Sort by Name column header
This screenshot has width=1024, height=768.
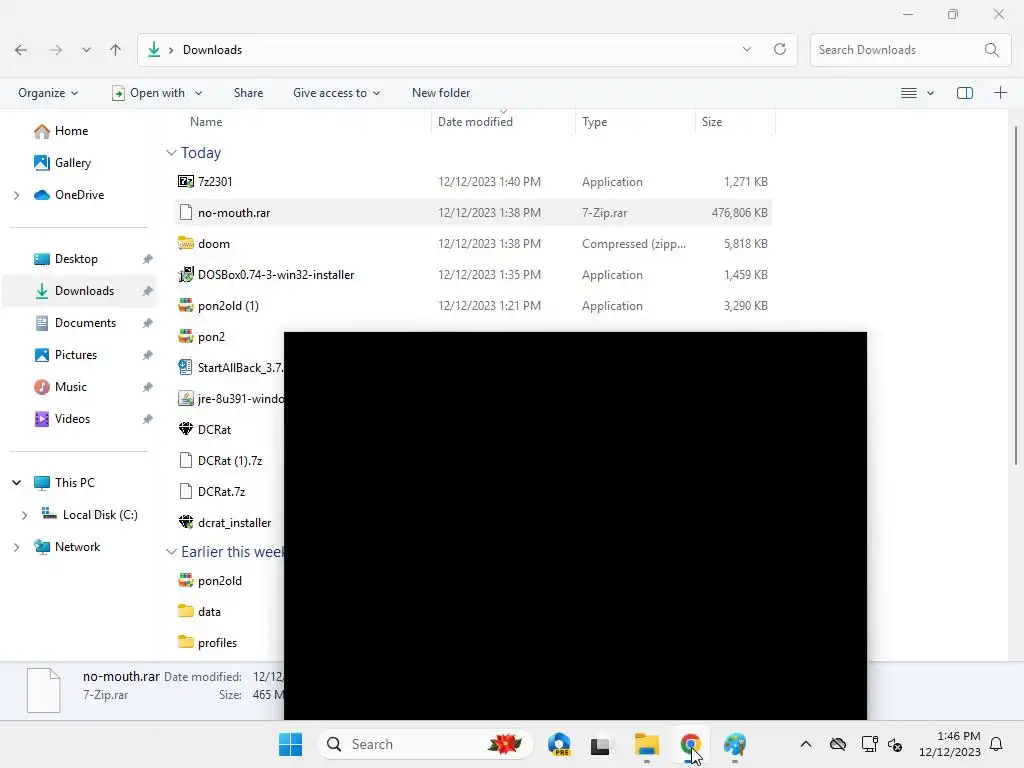point(206,121)
